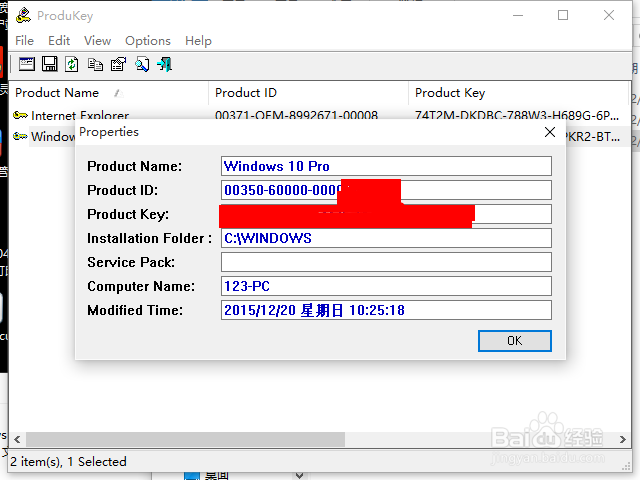This screenshot has width=640, height=480.
Task: Sort by Product Key column header
Action: (x=518, y=93)
